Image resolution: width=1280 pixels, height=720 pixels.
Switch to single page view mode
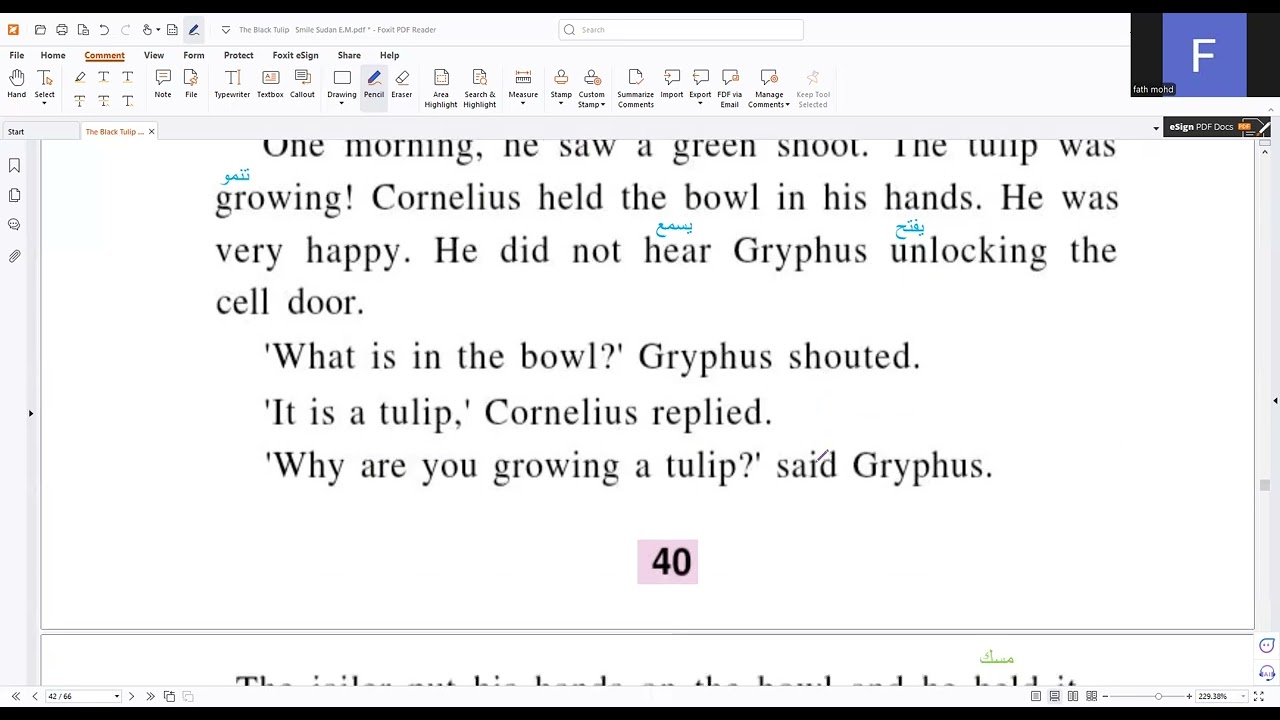tap(1036, 696)
